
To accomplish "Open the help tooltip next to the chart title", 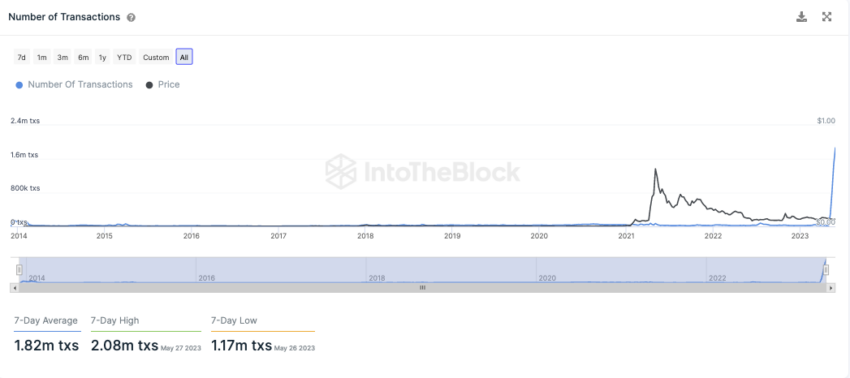I will 131,17.
